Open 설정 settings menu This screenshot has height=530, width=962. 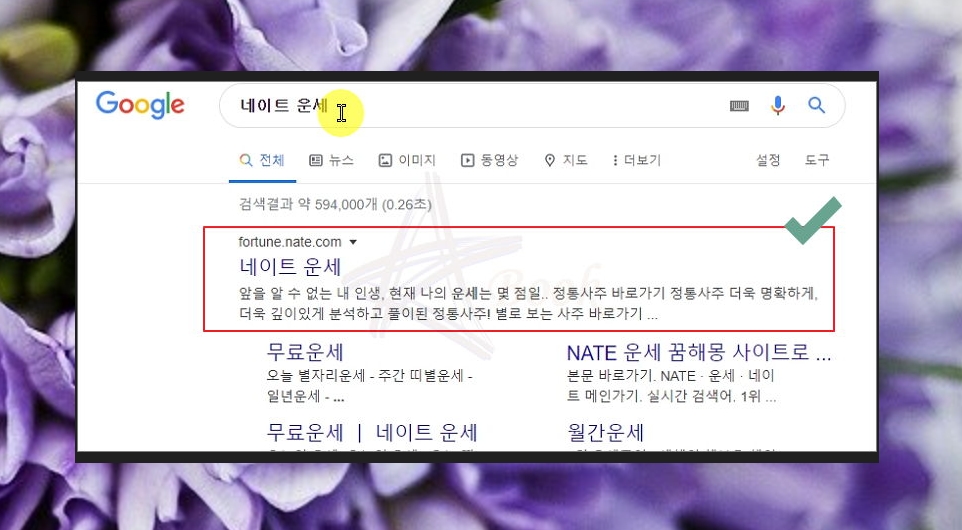click(768, 160)
